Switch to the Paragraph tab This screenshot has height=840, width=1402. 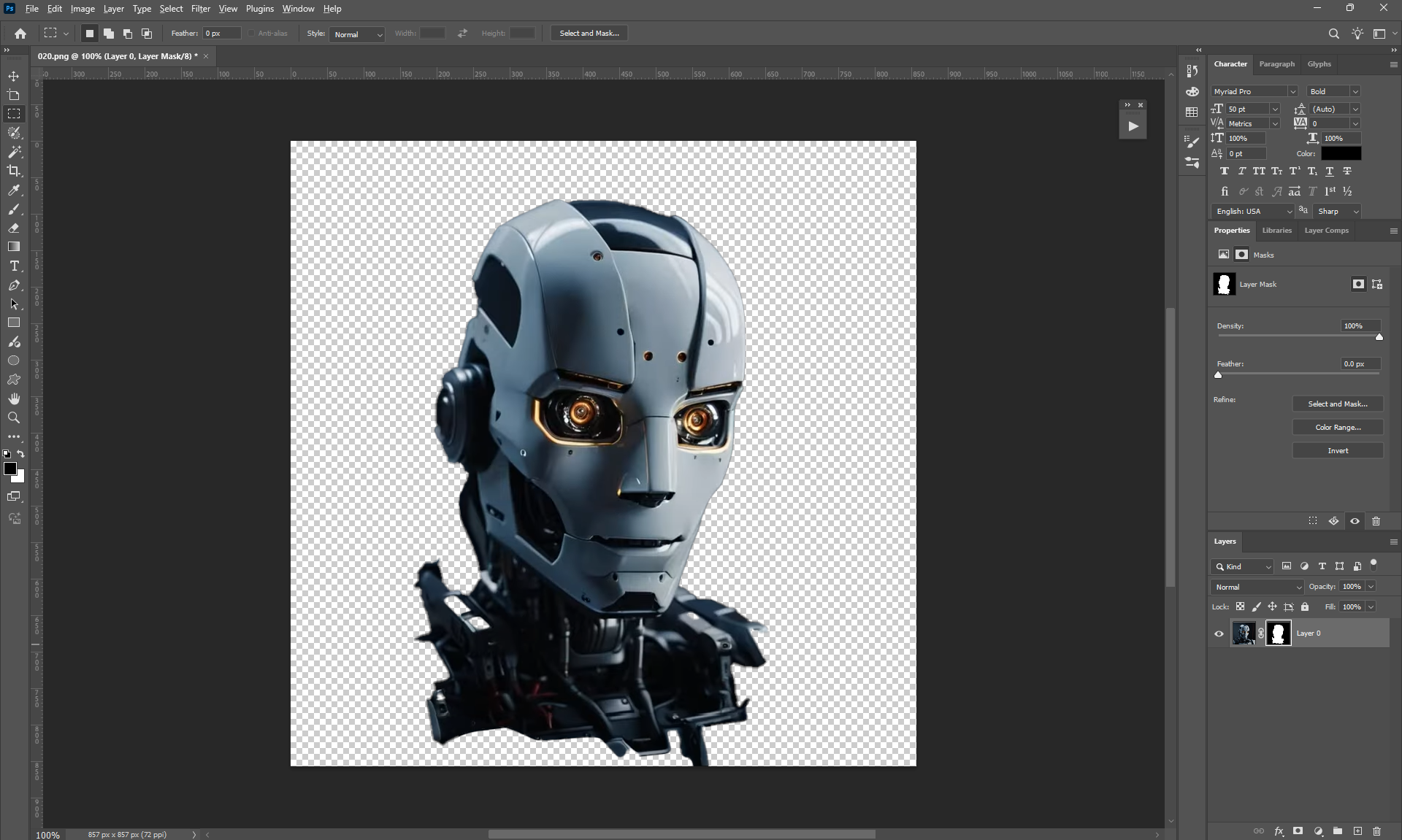pyautogui.click(x=1276, y=64)
